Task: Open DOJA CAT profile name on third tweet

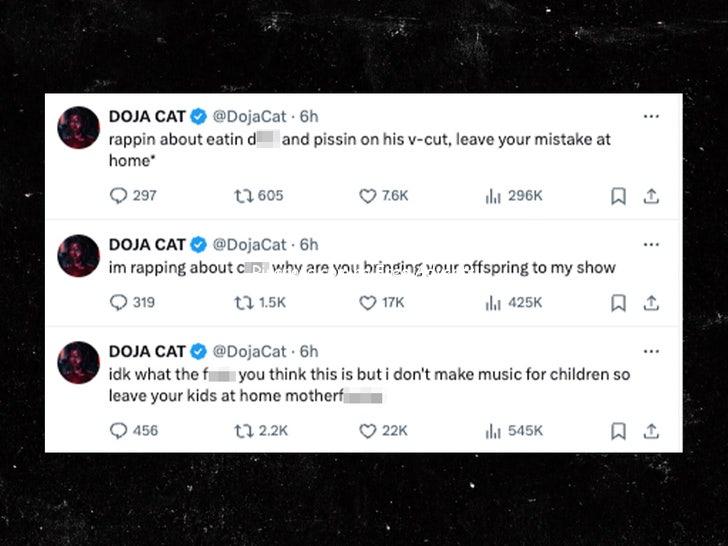Action: tap(147, 351)
